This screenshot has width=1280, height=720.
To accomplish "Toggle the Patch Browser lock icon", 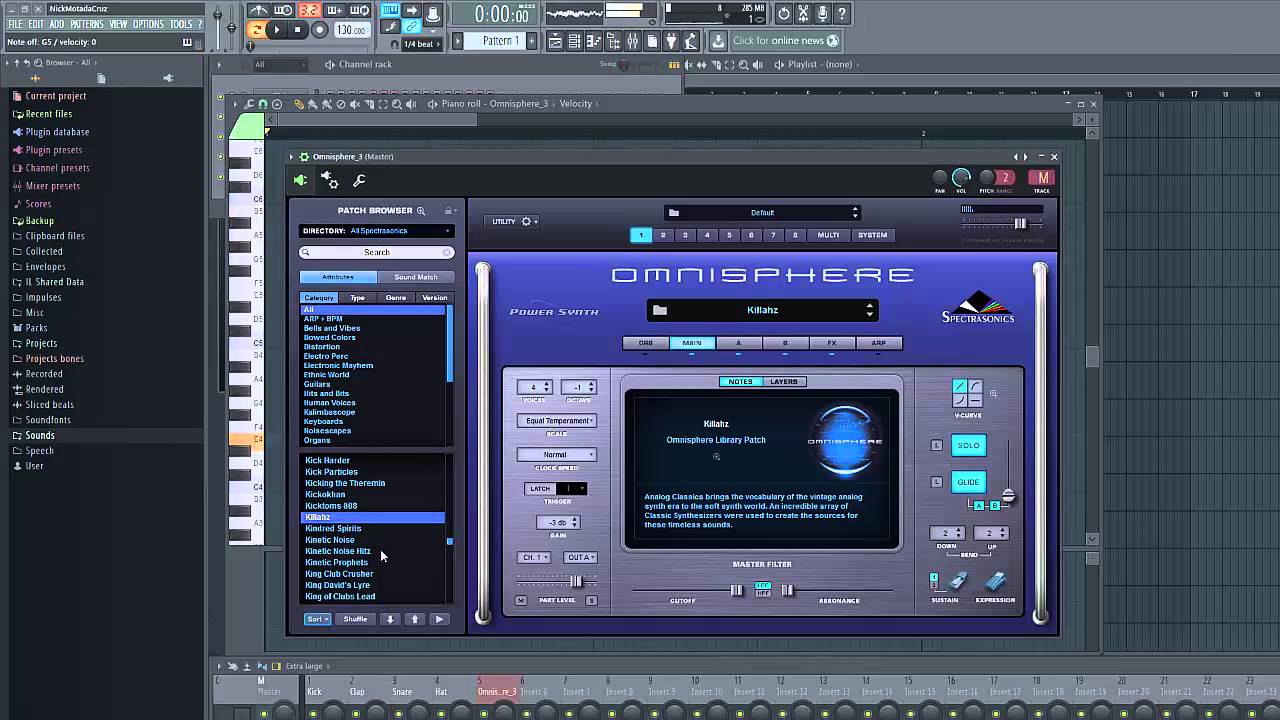I will (x=449, y=211).
